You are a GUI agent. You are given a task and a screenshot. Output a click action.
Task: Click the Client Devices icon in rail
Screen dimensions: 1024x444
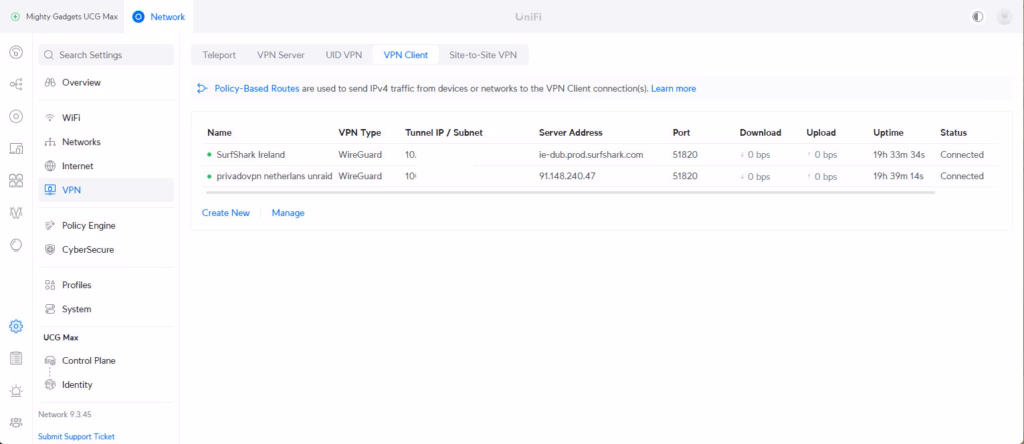click(16, 148)
